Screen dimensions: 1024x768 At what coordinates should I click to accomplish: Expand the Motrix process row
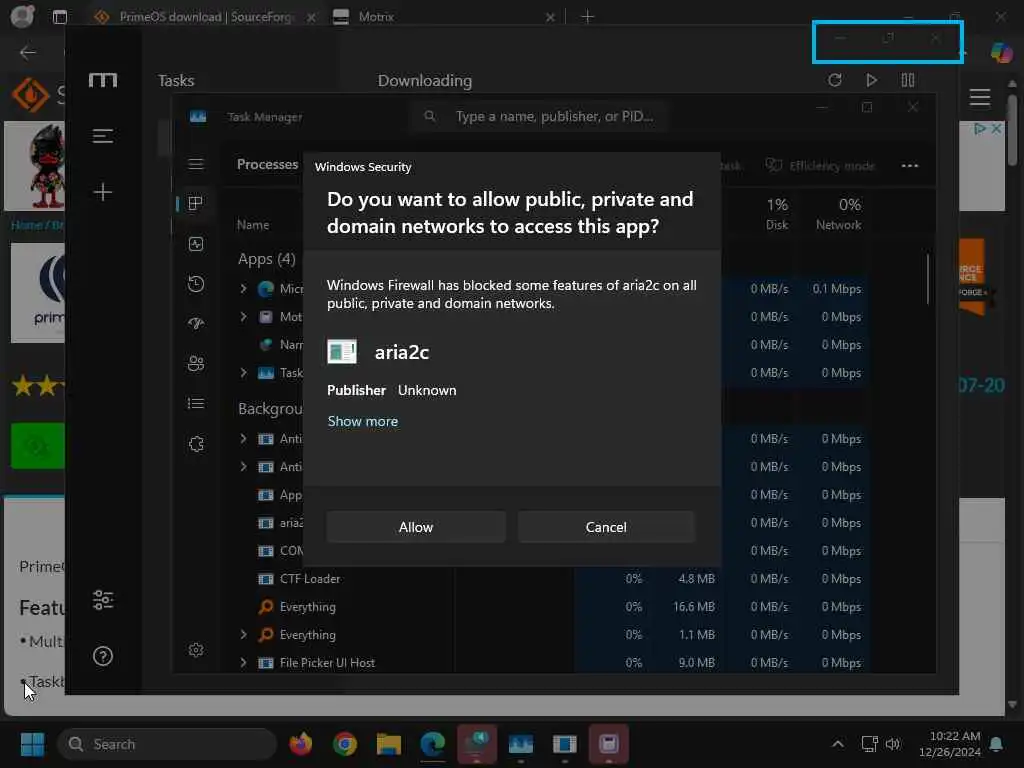(243, 316)
